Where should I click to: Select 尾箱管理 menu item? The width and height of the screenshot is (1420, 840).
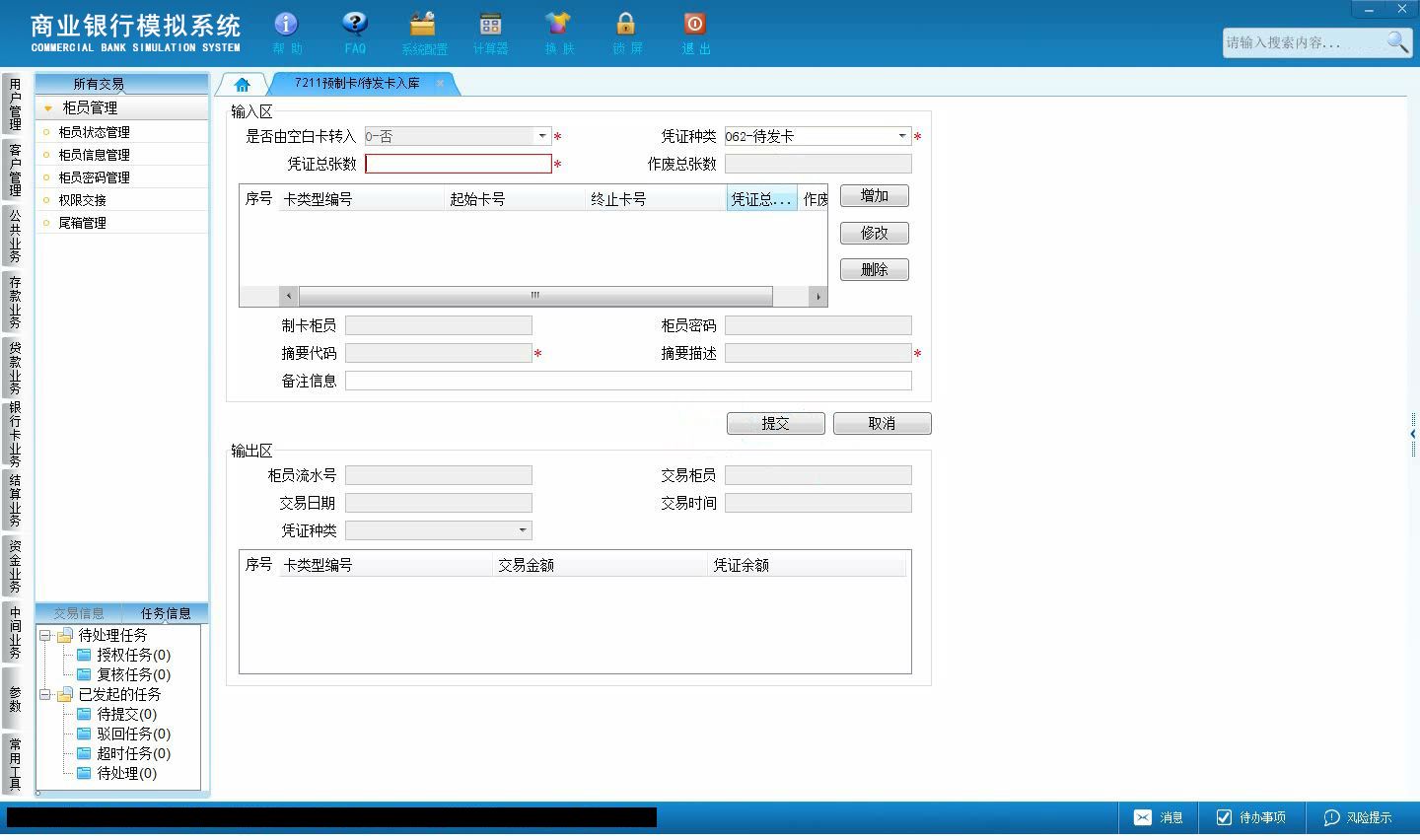point(82,223)
